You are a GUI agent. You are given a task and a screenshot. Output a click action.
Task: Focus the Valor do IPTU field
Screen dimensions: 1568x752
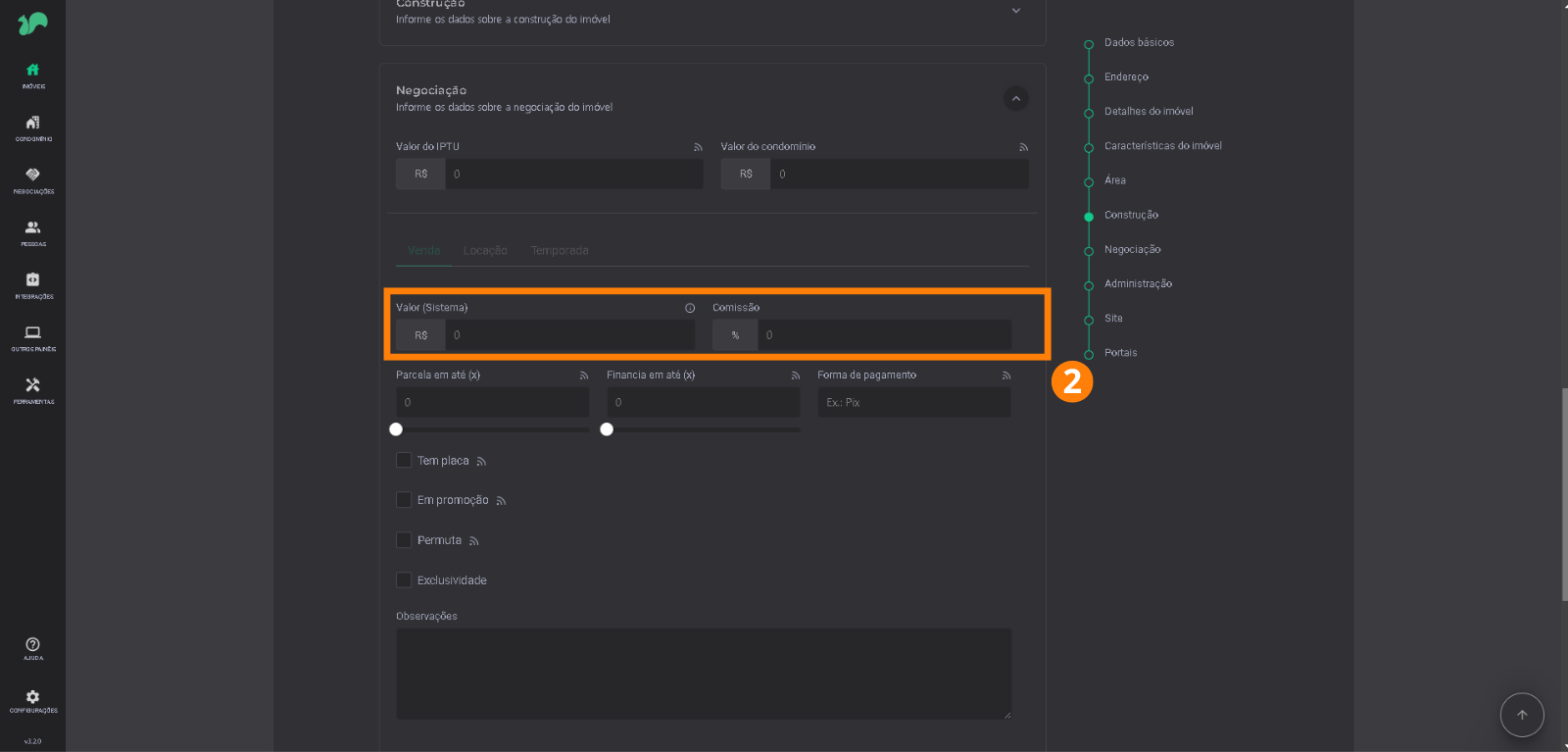[x=574, y=175]
